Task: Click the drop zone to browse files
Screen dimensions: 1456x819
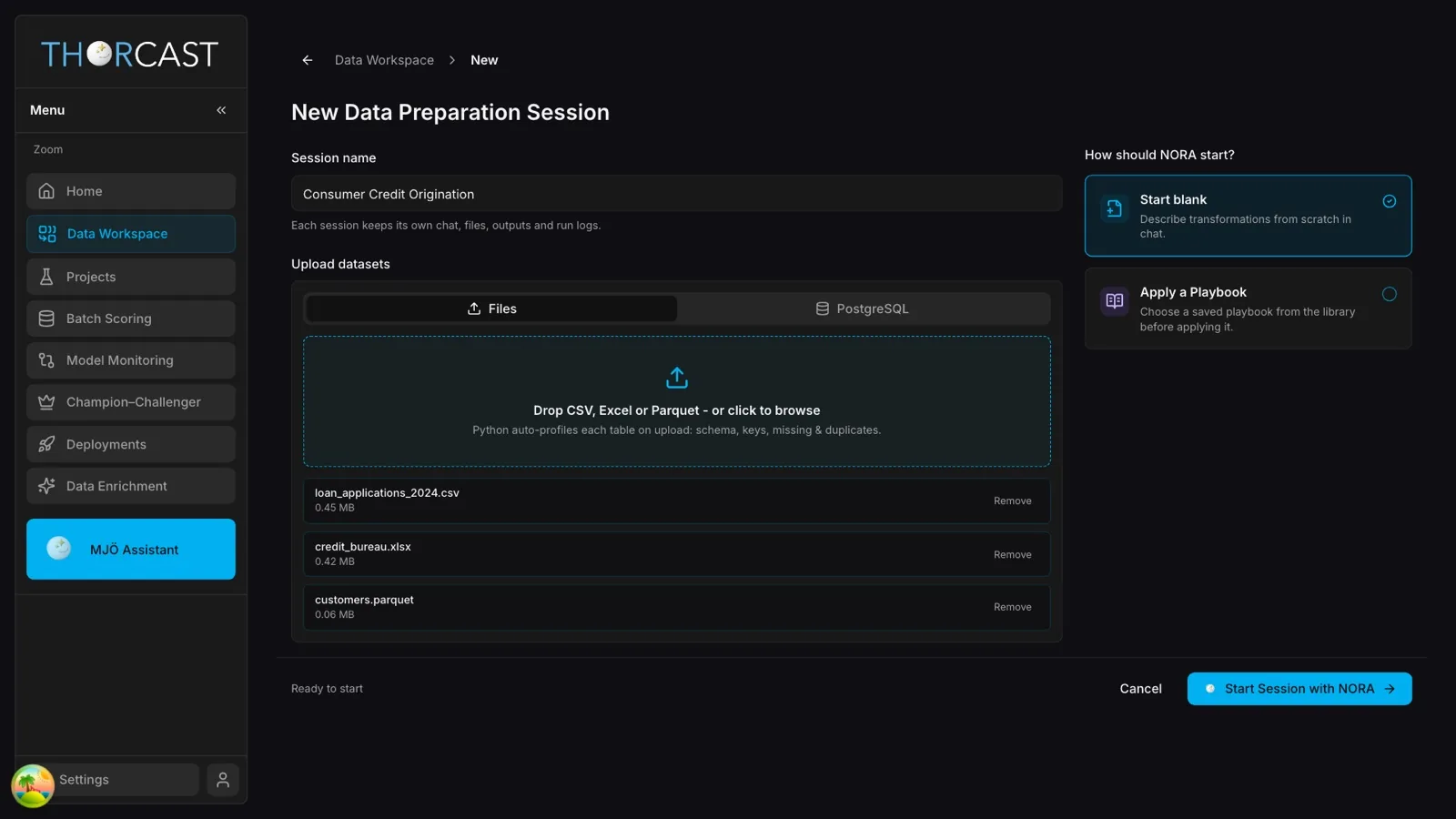Action: pyautogui.click(x=677, y=401)
